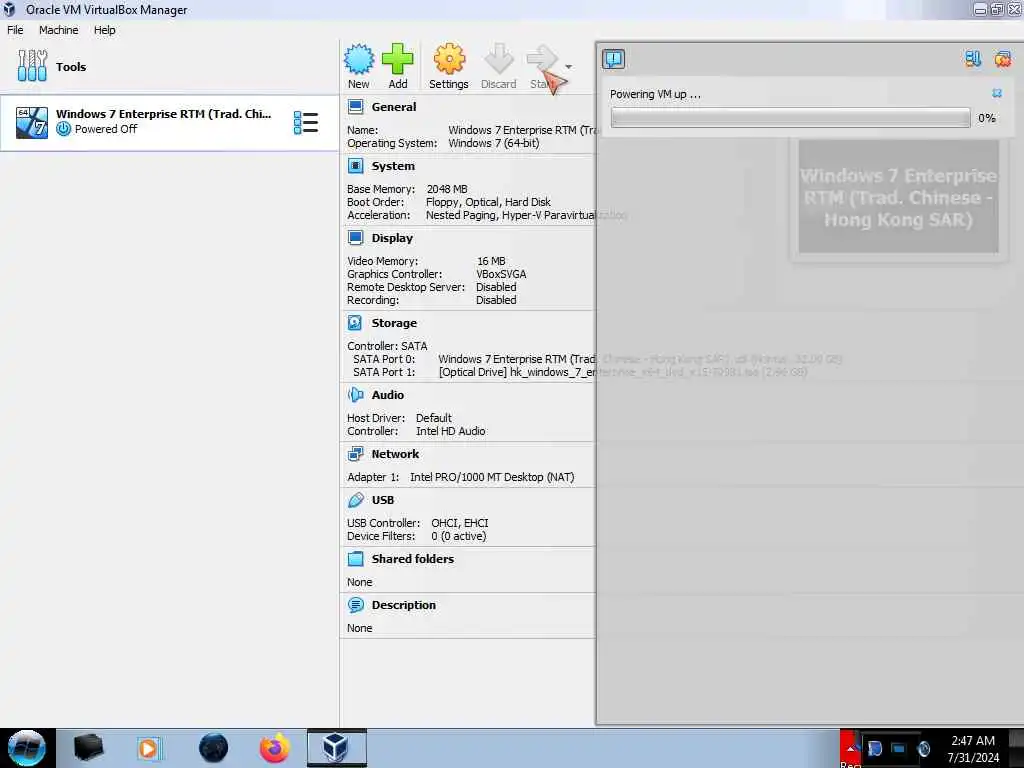This screenshot has width=1024, height=768.
Task: Click the Name value in General section
Action: pyautogui.click(x=522, y=130)
